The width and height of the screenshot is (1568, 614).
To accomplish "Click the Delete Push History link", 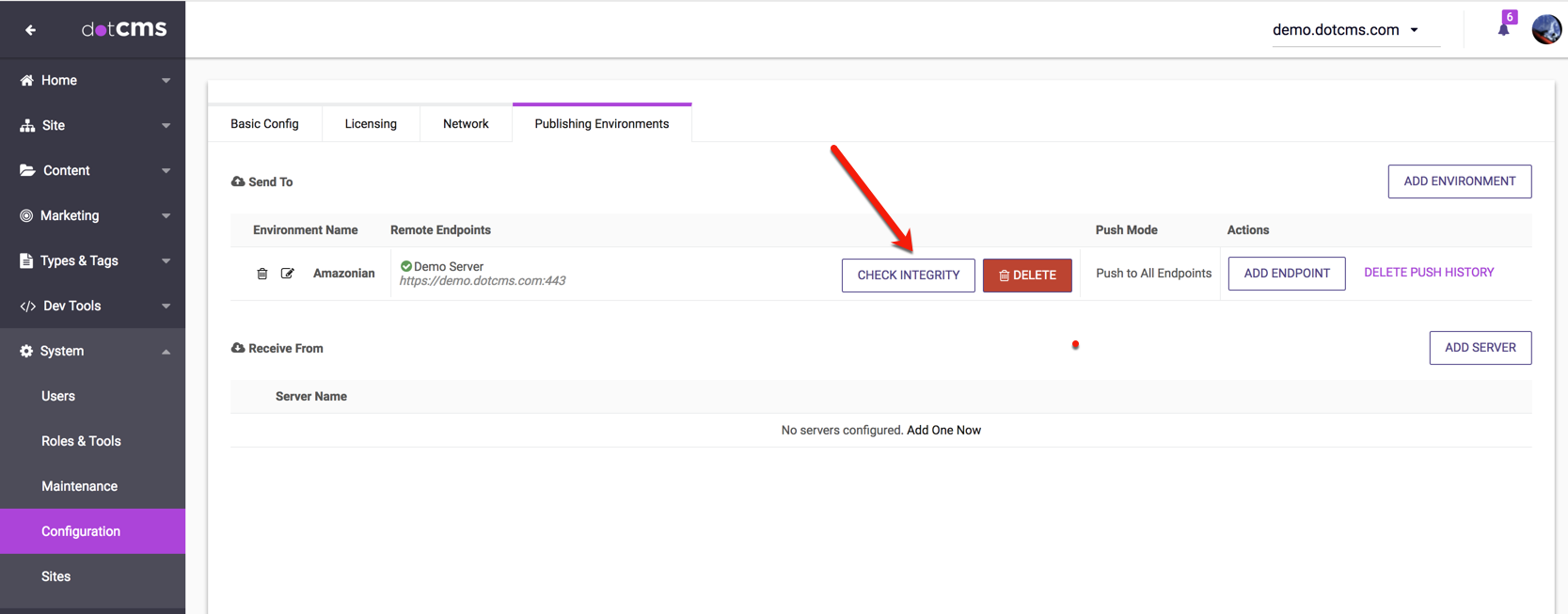I will pyautogui.click(x=1428, y=273).
